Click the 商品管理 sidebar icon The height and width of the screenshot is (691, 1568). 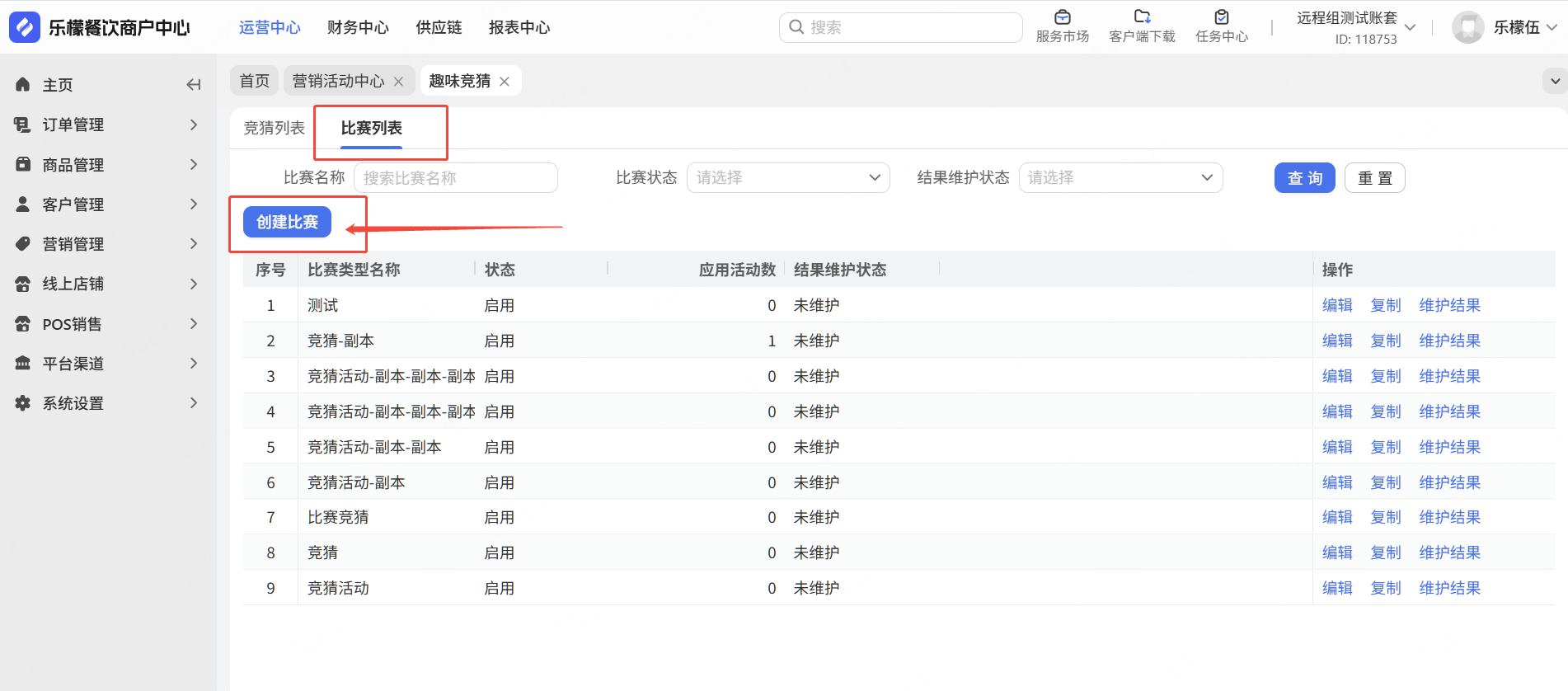pyautogui.click(x=23, y=164)
